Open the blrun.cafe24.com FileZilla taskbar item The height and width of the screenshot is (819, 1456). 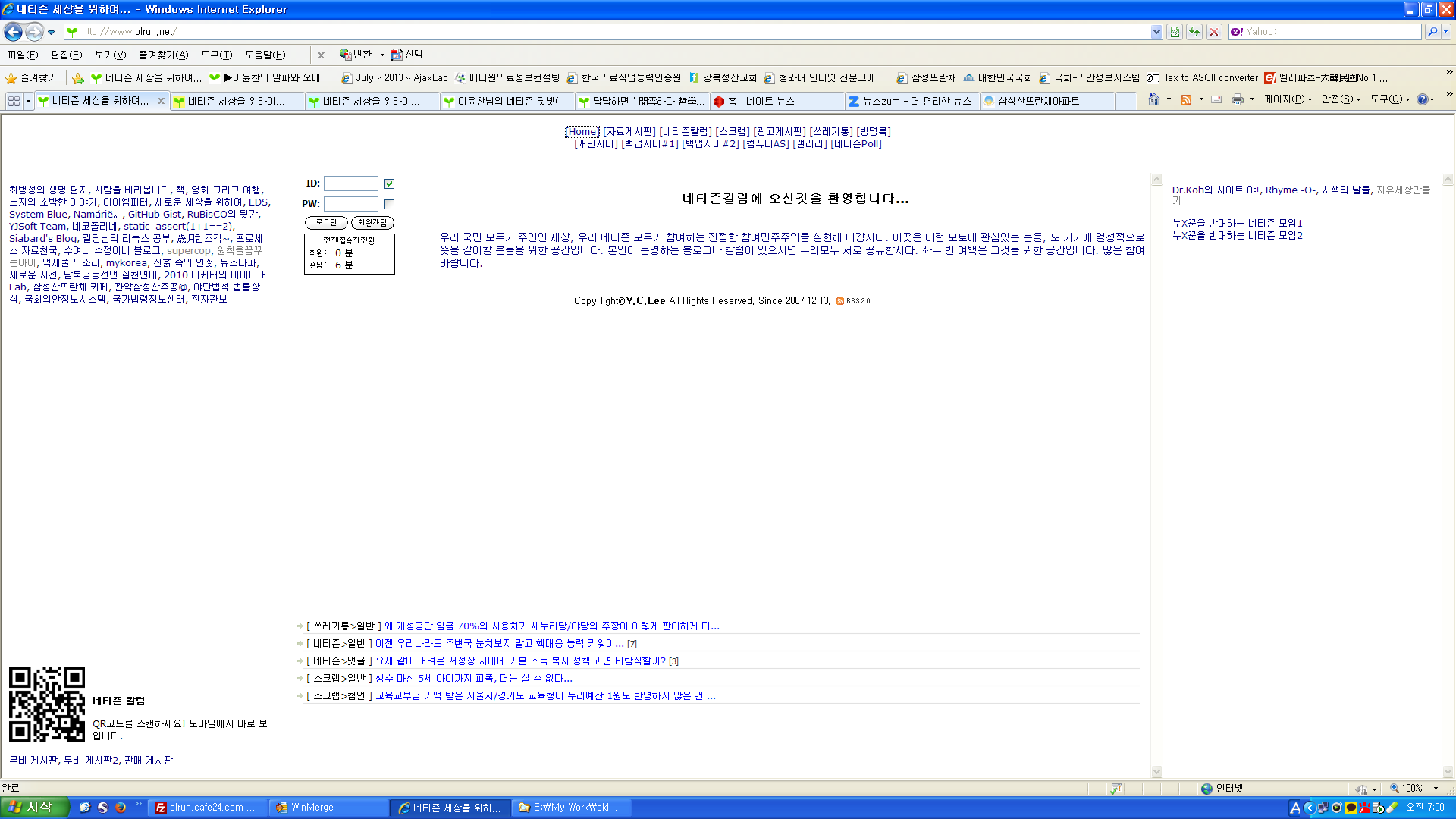pyautogui.click(x=208, y=808)
